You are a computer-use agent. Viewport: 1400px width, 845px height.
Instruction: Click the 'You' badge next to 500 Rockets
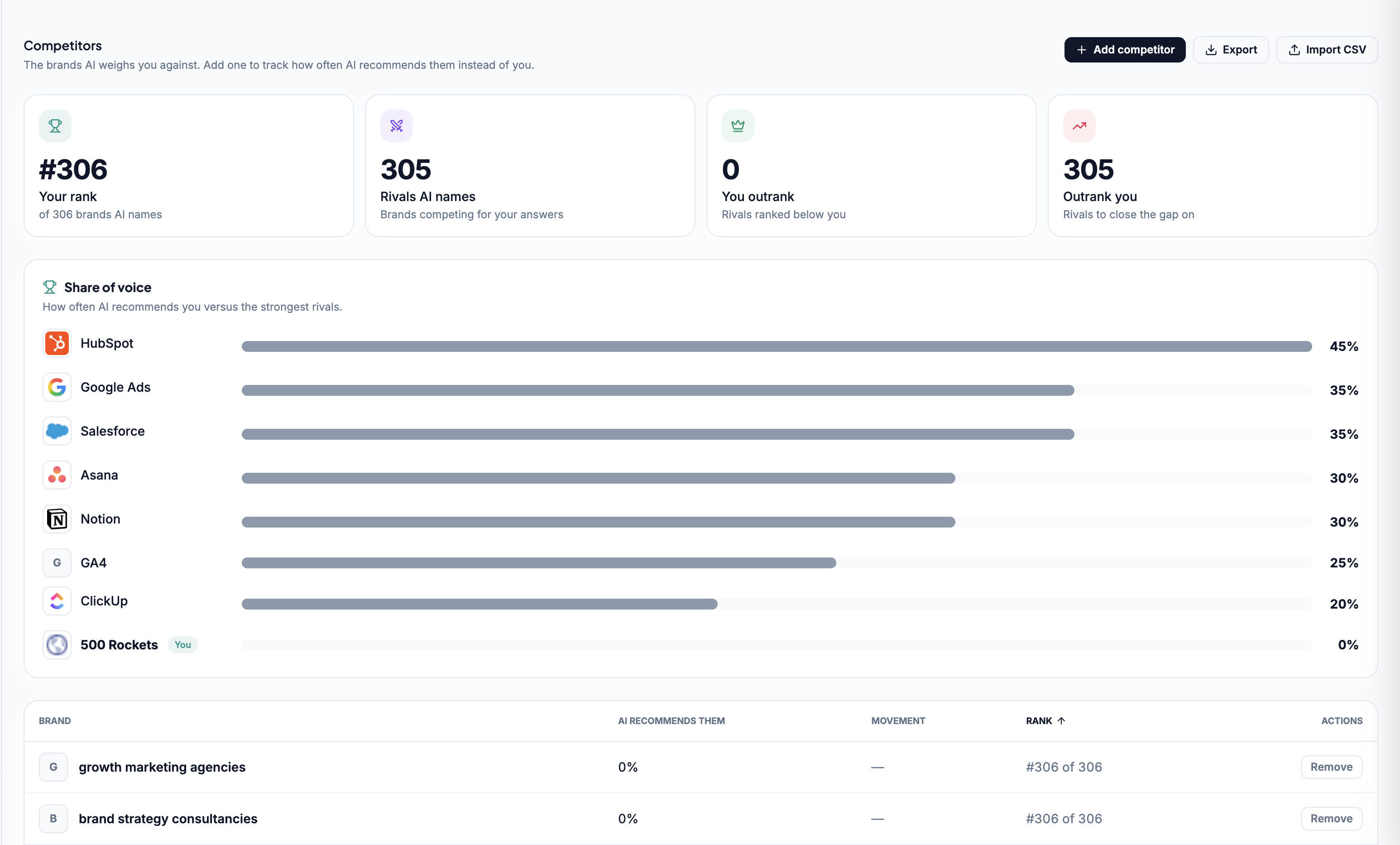pos(183,645)
